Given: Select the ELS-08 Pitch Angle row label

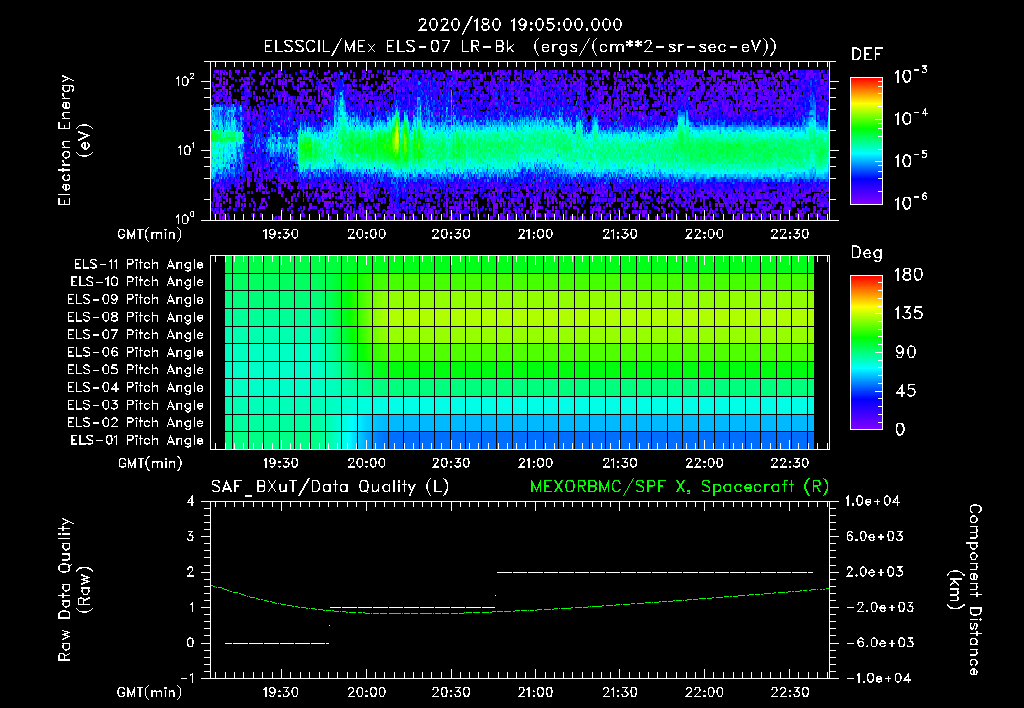Looking at the screenshot, I should pyautogui.click(x=136, y=317).
